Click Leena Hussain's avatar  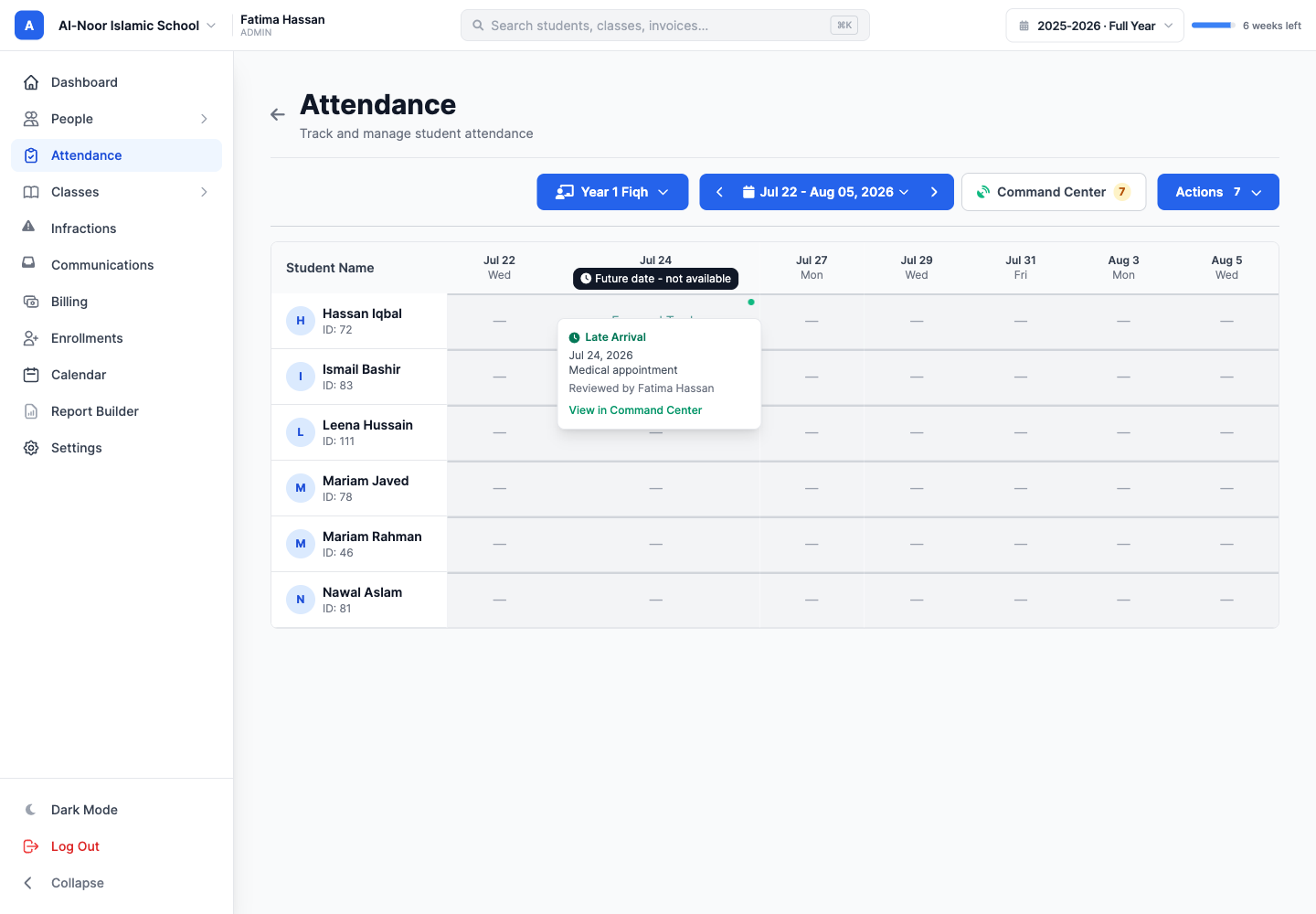coord(301,432)
